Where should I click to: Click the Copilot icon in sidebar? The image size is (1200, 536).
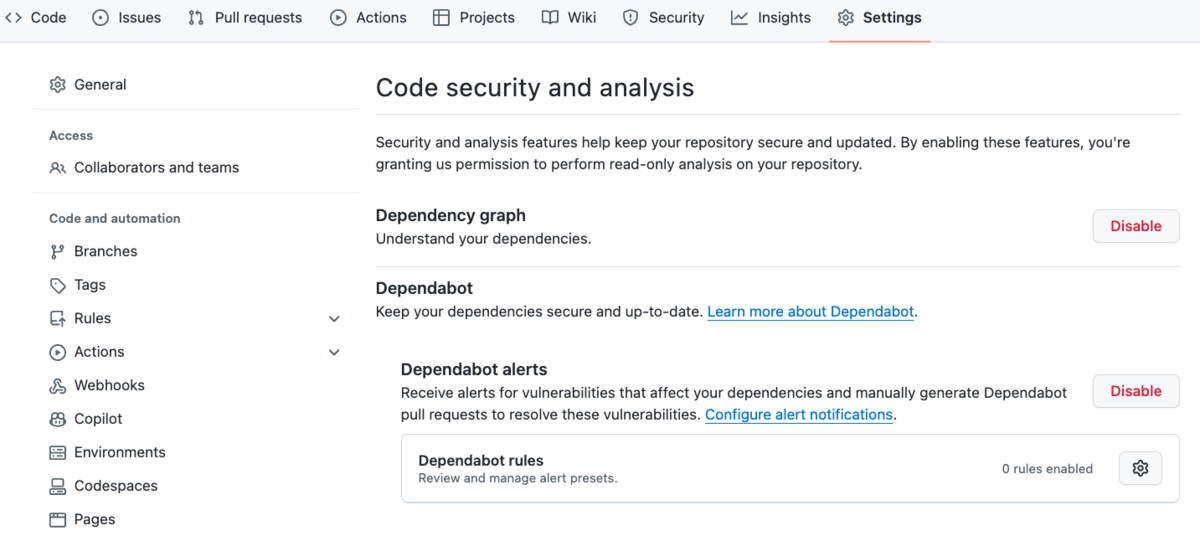click(58, 419)
